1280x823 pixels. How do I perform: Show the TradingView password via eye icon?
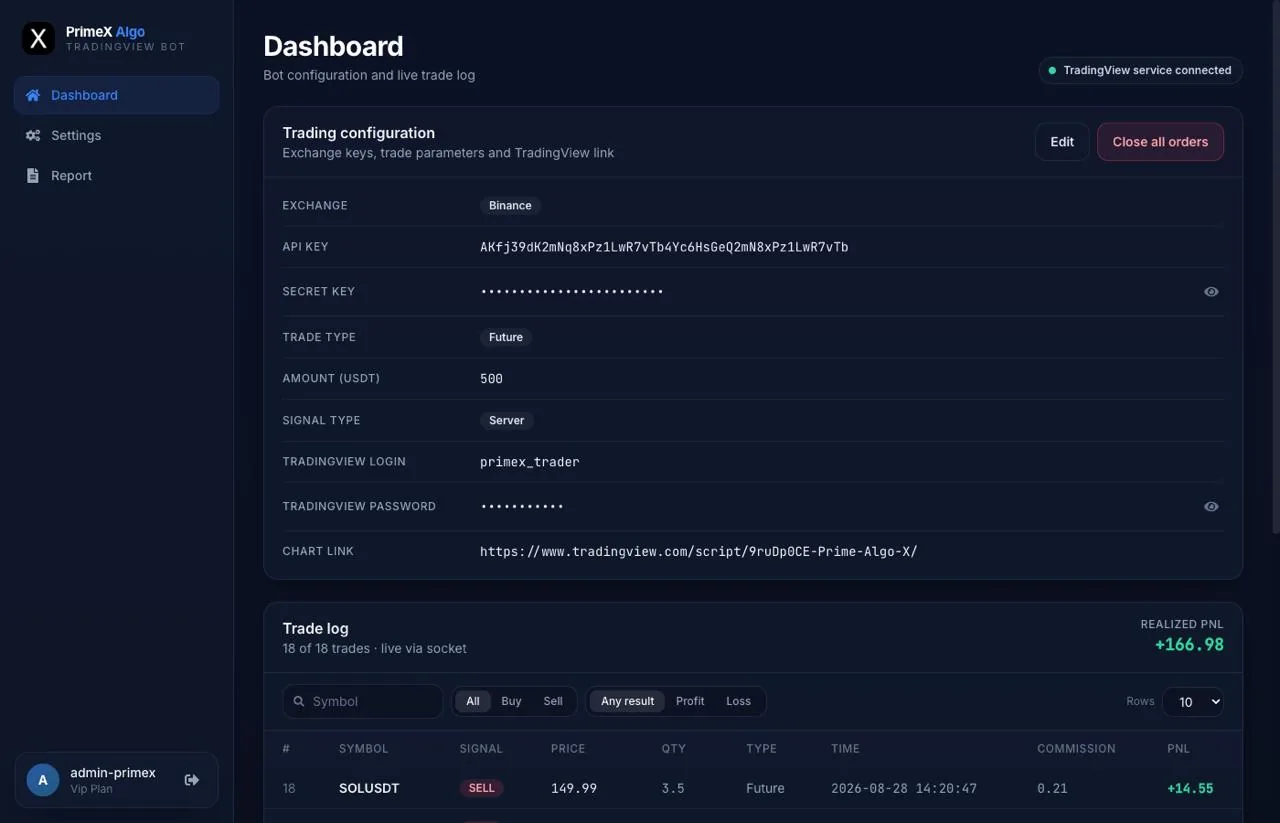(x=1211, y=507)
